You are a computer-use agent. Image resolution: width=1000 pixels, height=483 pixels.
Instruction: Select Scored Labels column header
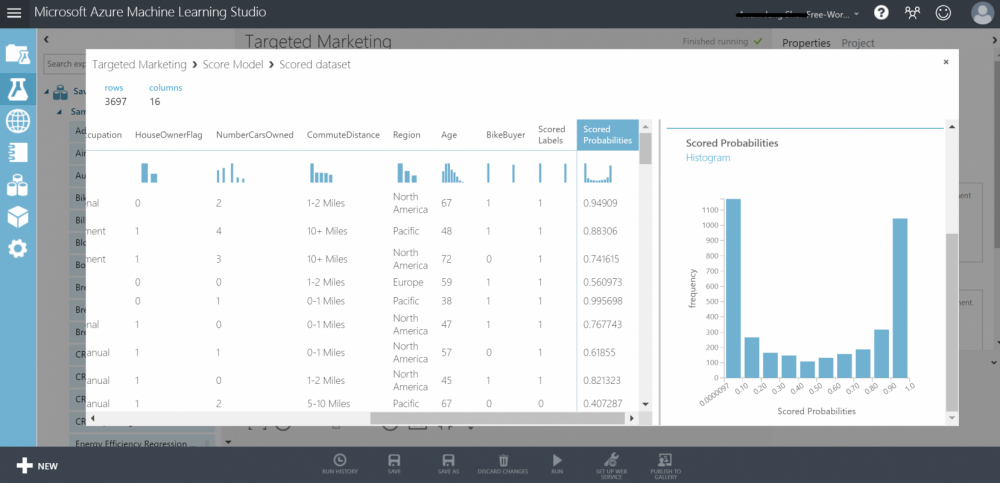552,135
